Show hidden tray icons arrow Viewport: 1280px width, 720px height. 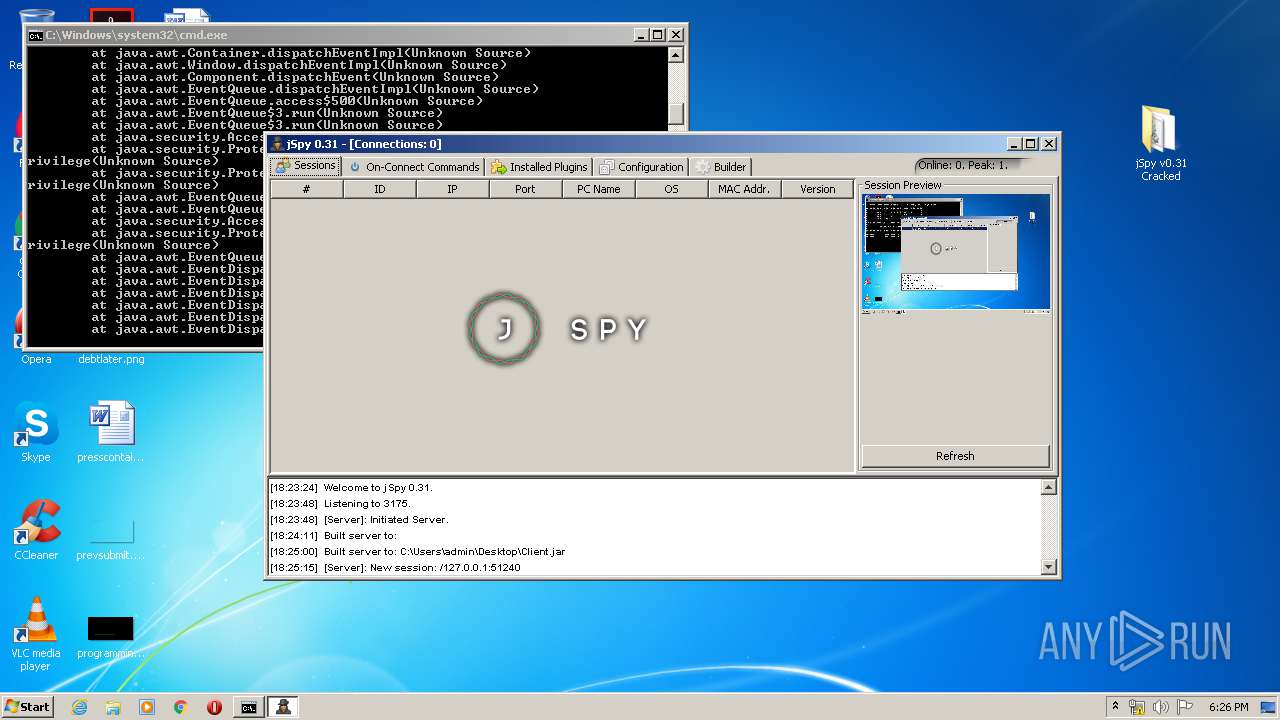tap(1115, 706)
